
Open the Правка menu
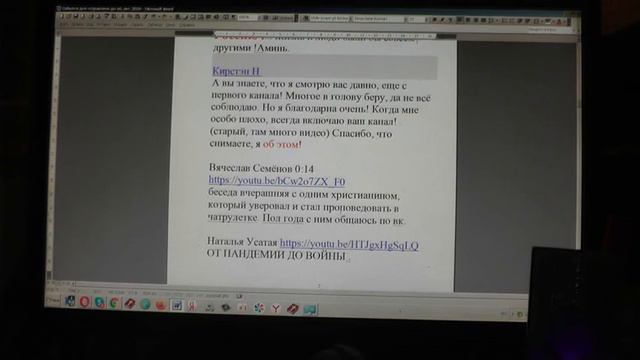77,25
